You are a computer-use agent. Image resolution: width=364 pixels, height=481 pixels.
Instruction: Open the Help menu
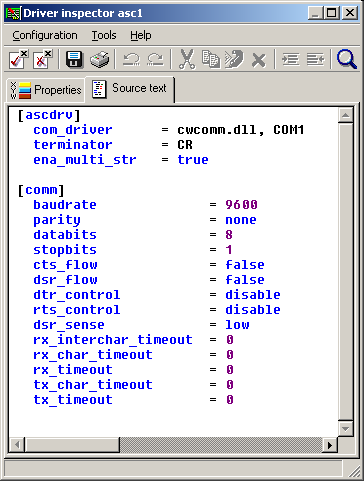click(x=141, y=35)
